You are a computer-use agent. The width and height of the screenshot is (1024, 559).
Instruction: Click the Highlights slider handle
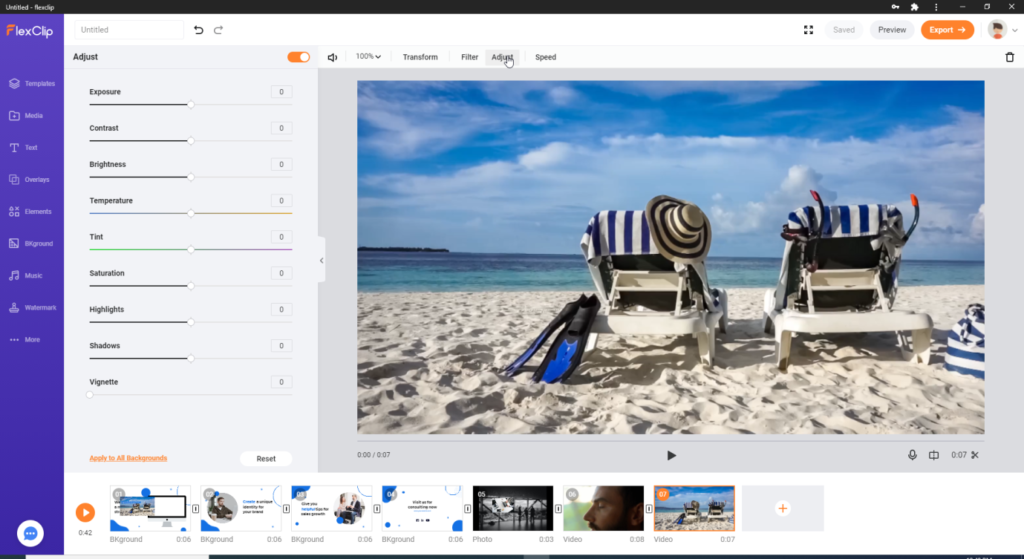pos(191,322)
